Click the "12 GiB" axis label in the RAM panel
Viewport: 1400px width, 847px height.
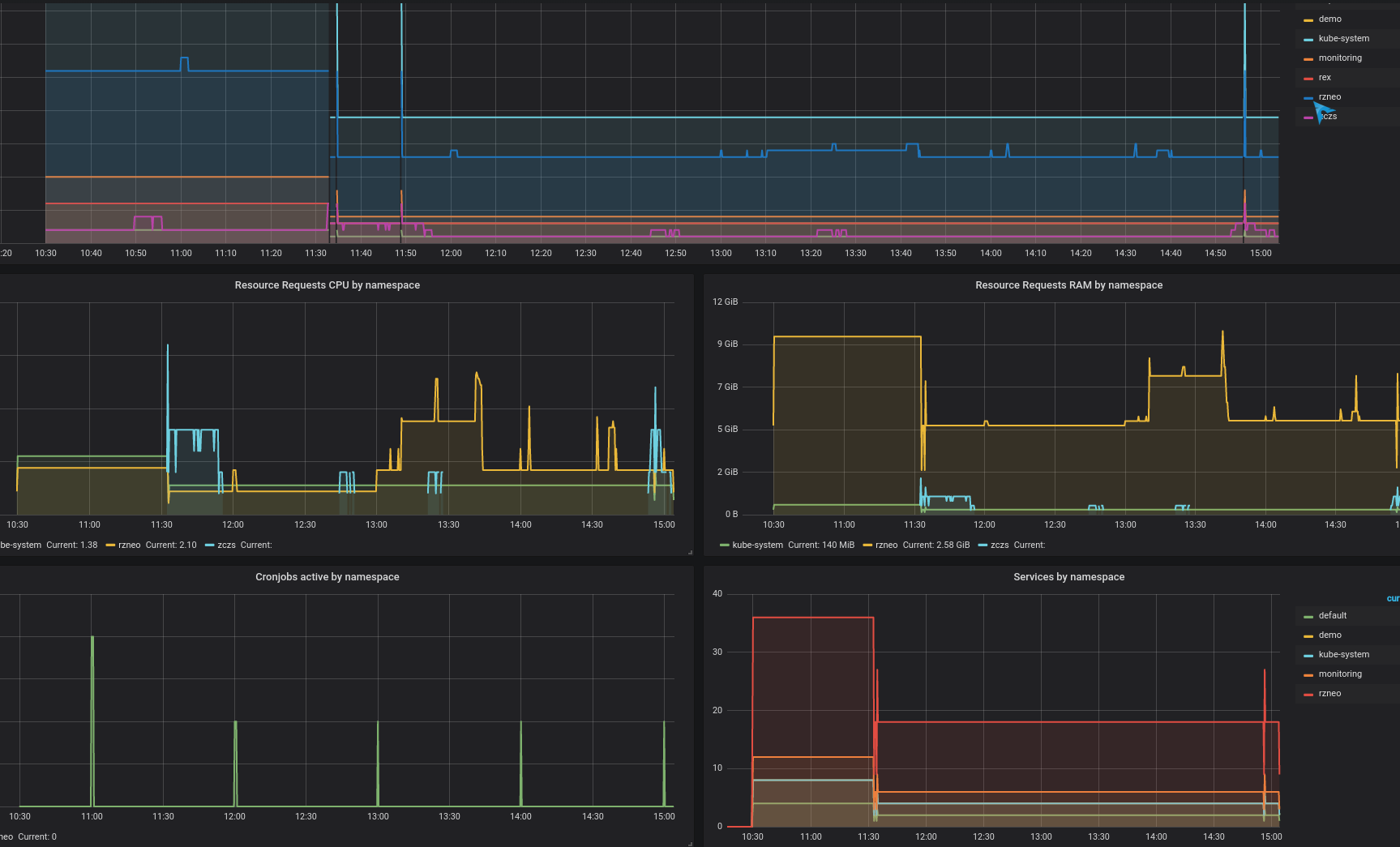[x=725, y=302]
